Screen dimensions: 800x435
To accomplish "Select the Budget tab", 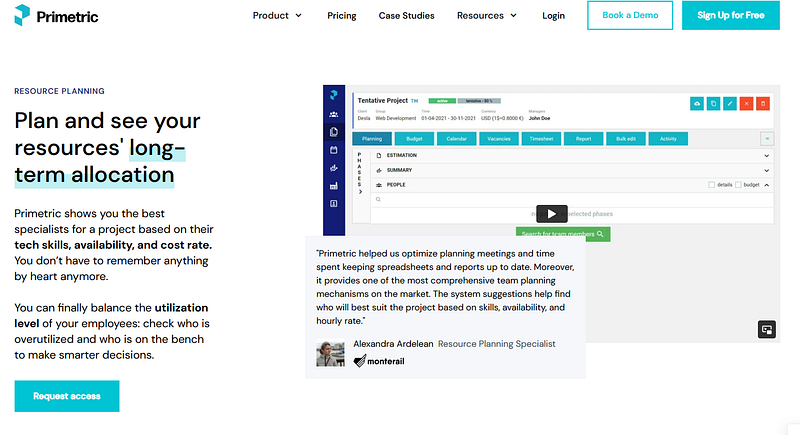I will point(414,139).
